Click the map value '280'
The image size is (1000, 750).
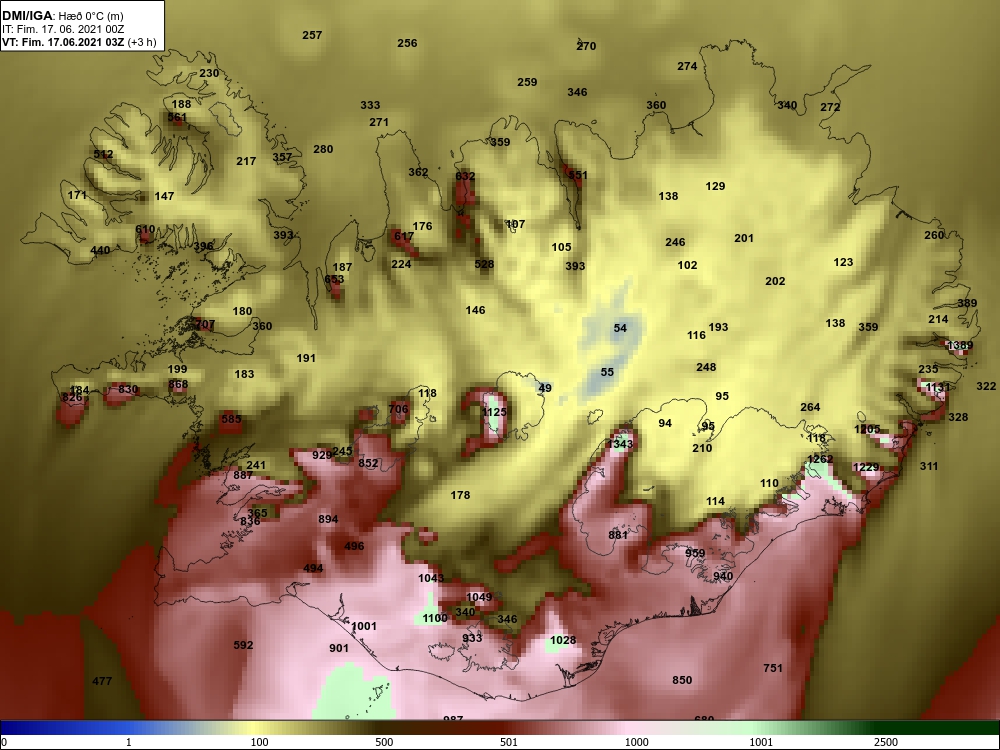click(x=323, y=149)
